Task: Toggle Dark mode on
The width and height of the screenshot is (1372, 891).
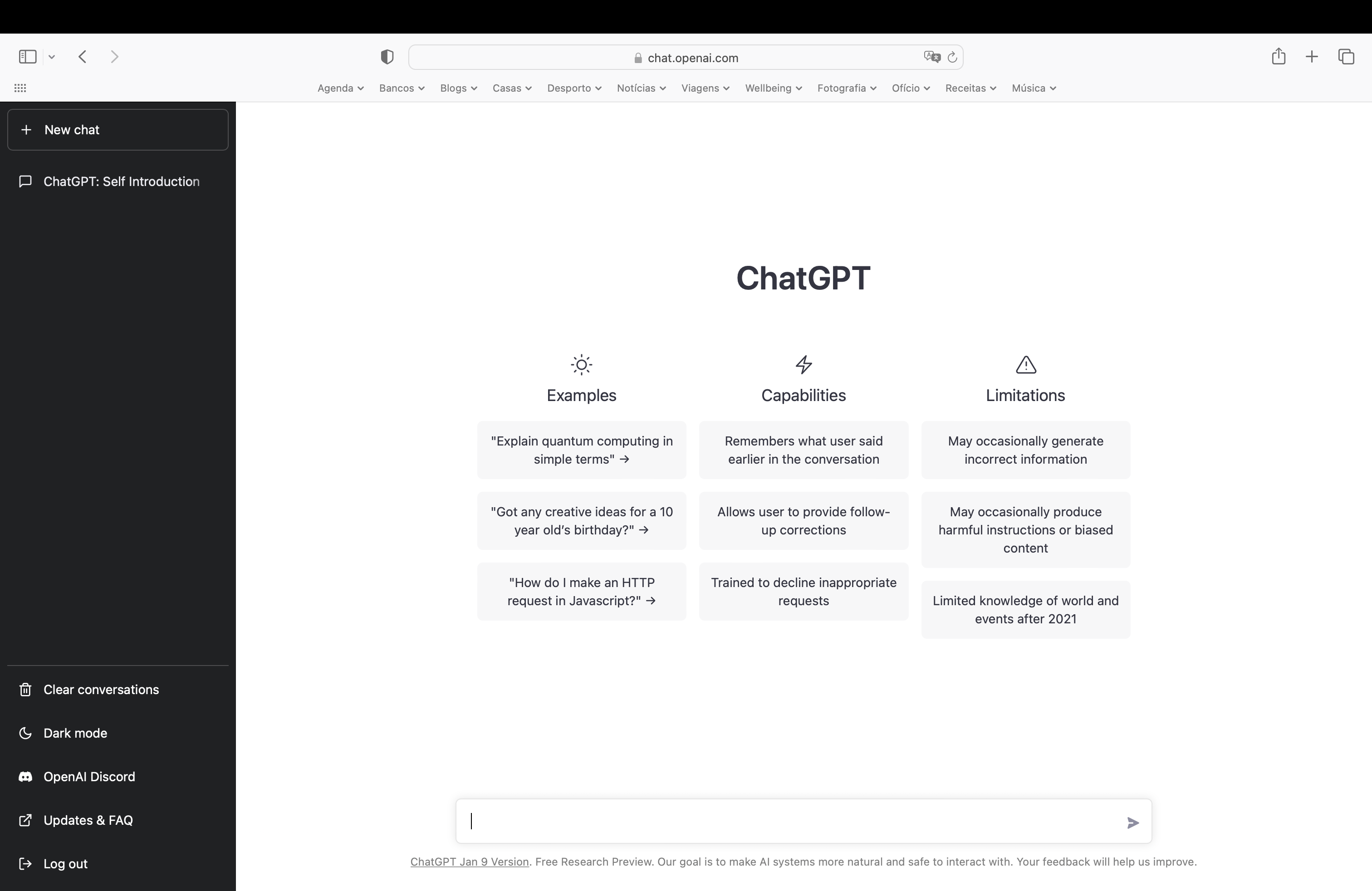Action: click(75, 732)
